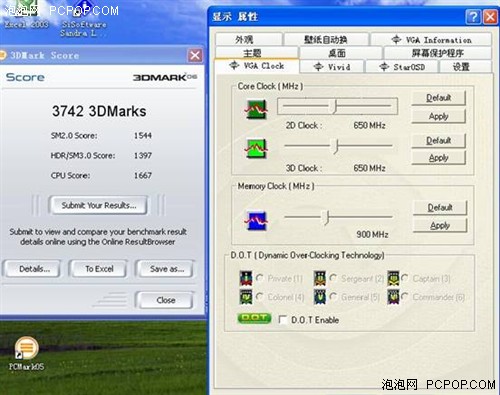Close the display properties dialog
This screenshot has height=395, width=500.
tap(490, 16)
